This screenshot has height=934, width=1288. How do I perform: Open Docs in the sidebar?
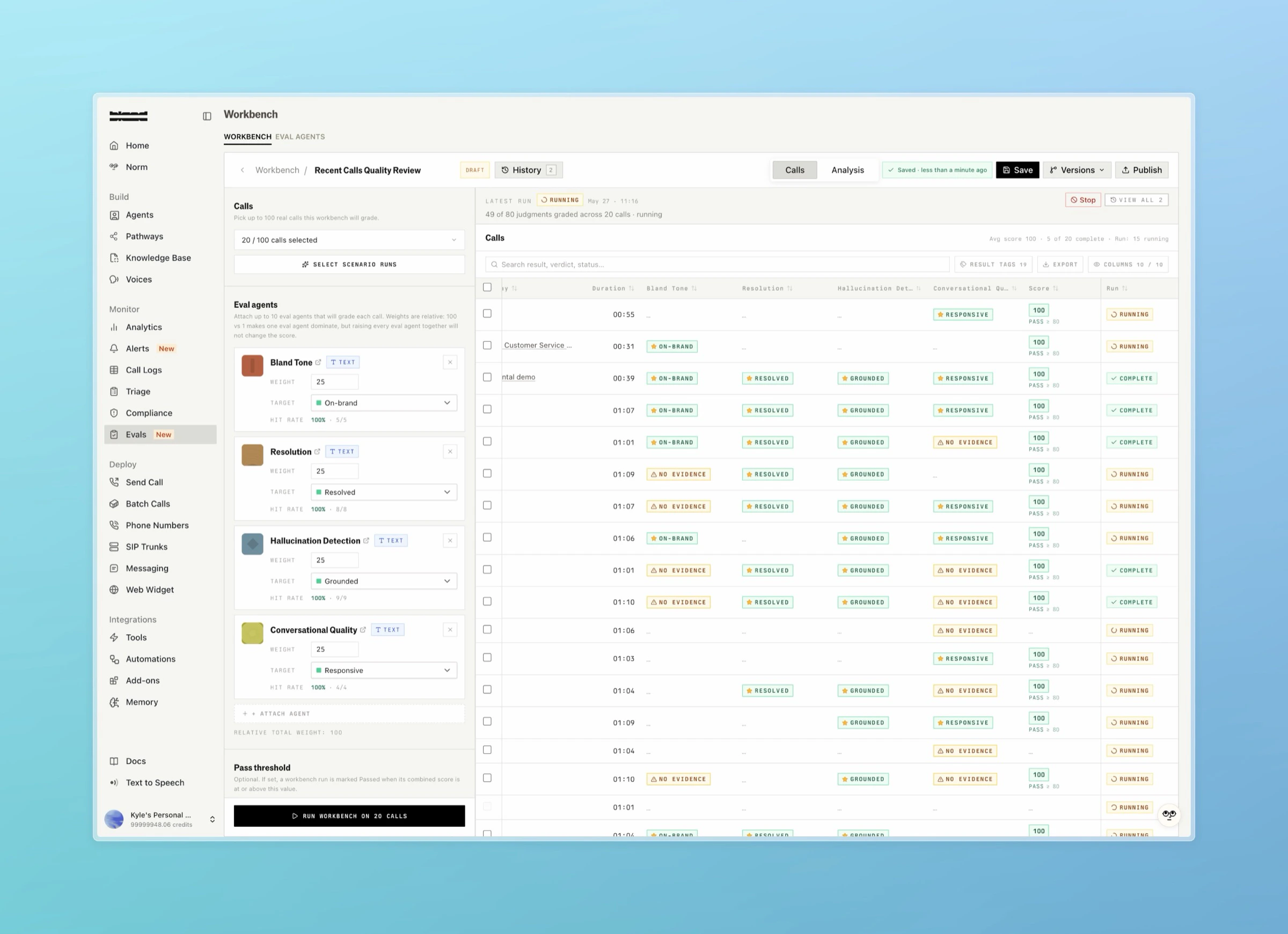point(136,761)
